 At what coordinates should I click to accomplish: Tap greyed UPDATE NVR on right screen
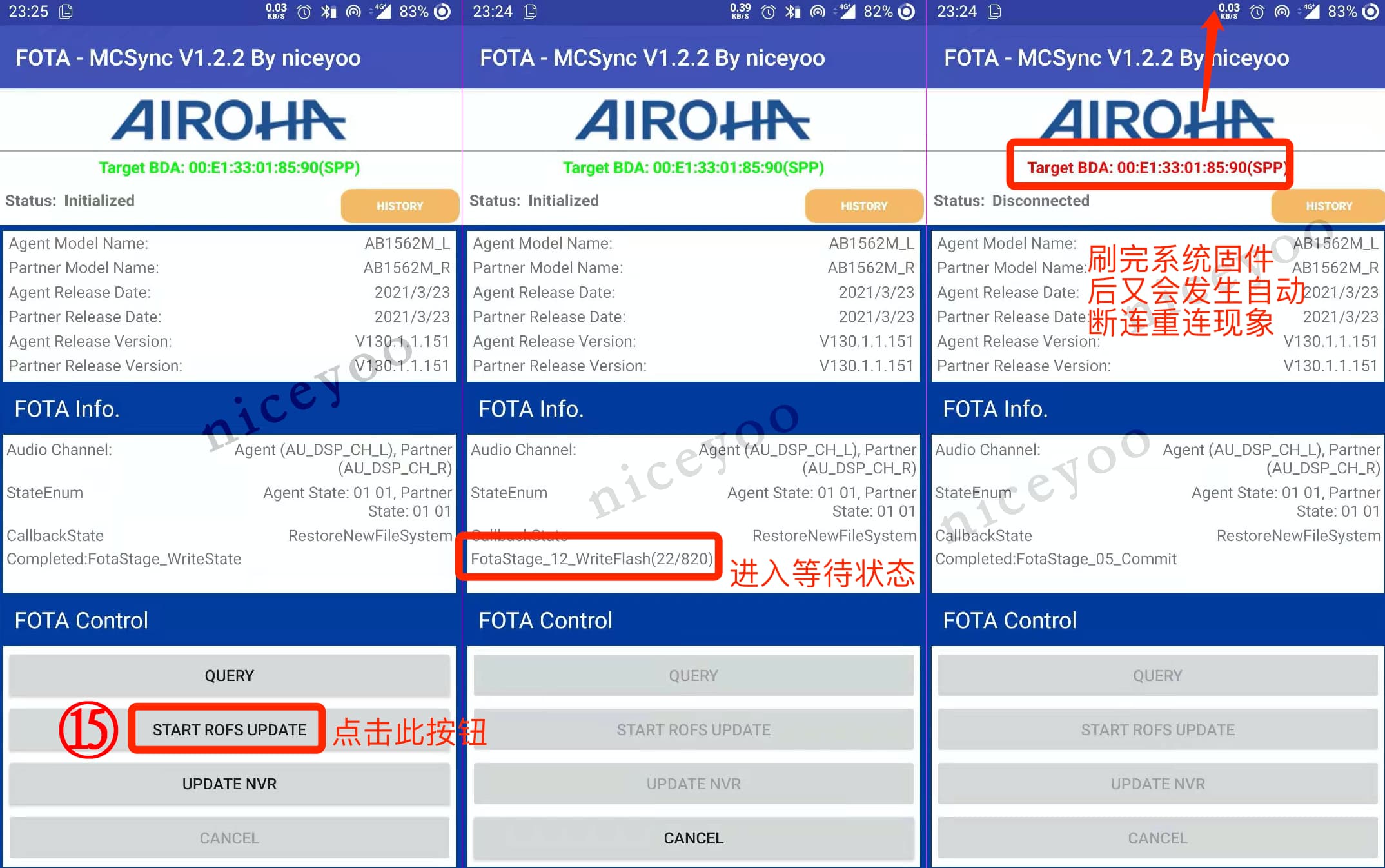coord(1158,784)
